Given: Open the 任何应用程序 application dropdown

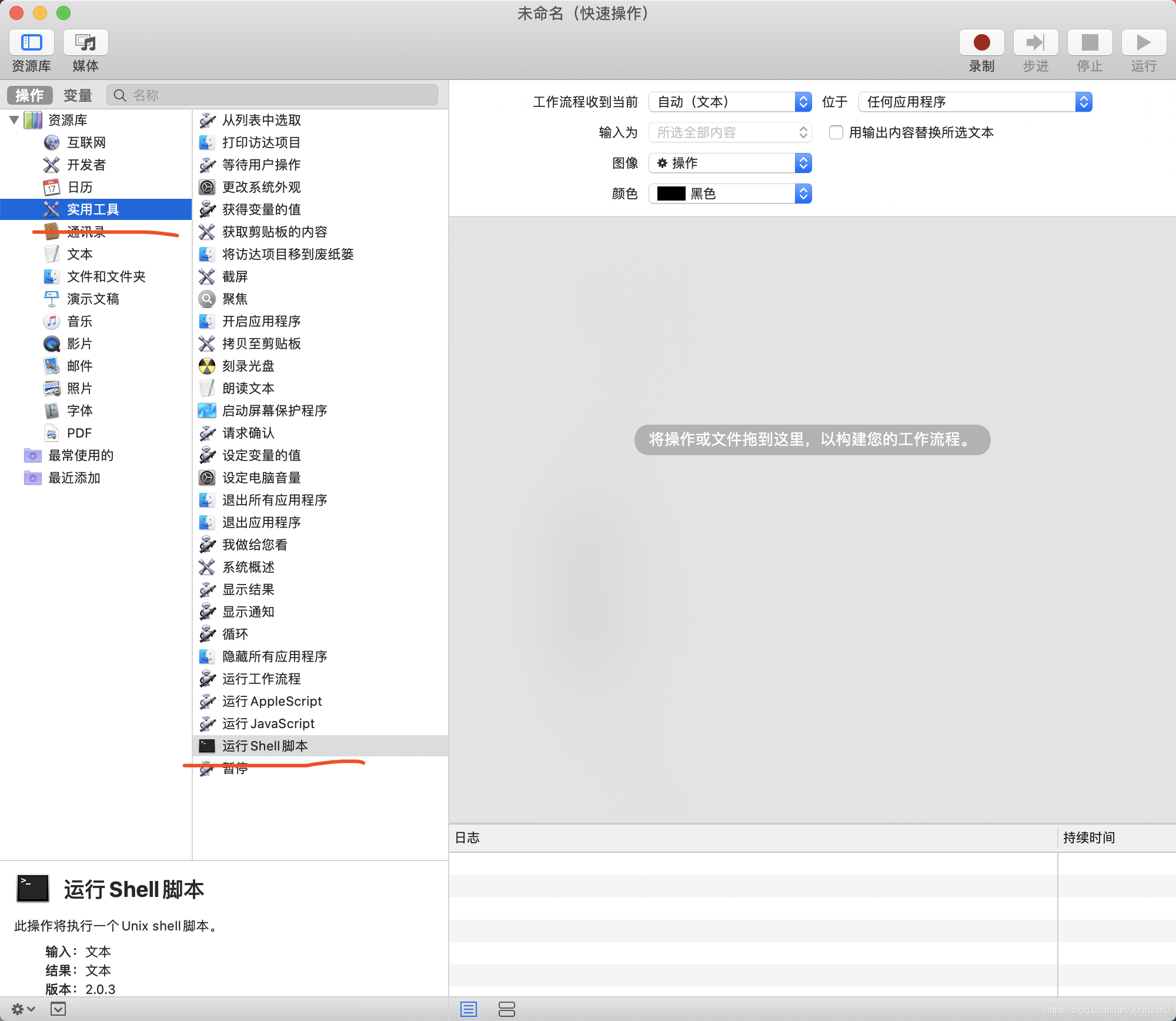Looking at the screenshot, I should (975, 102).
